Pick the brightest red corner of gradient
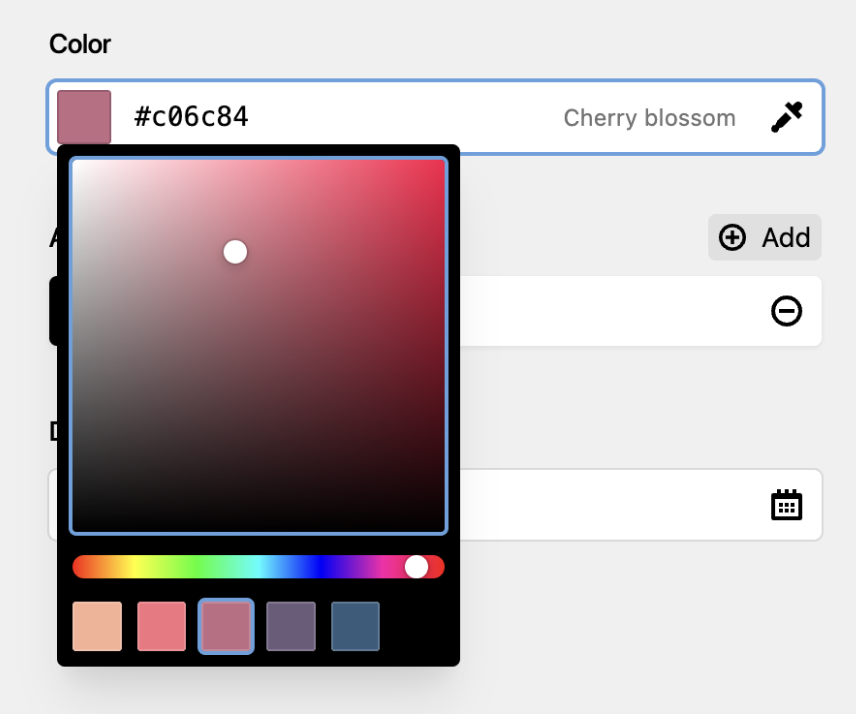The height and width of the screenshot is (714, 856). (442, 163)
